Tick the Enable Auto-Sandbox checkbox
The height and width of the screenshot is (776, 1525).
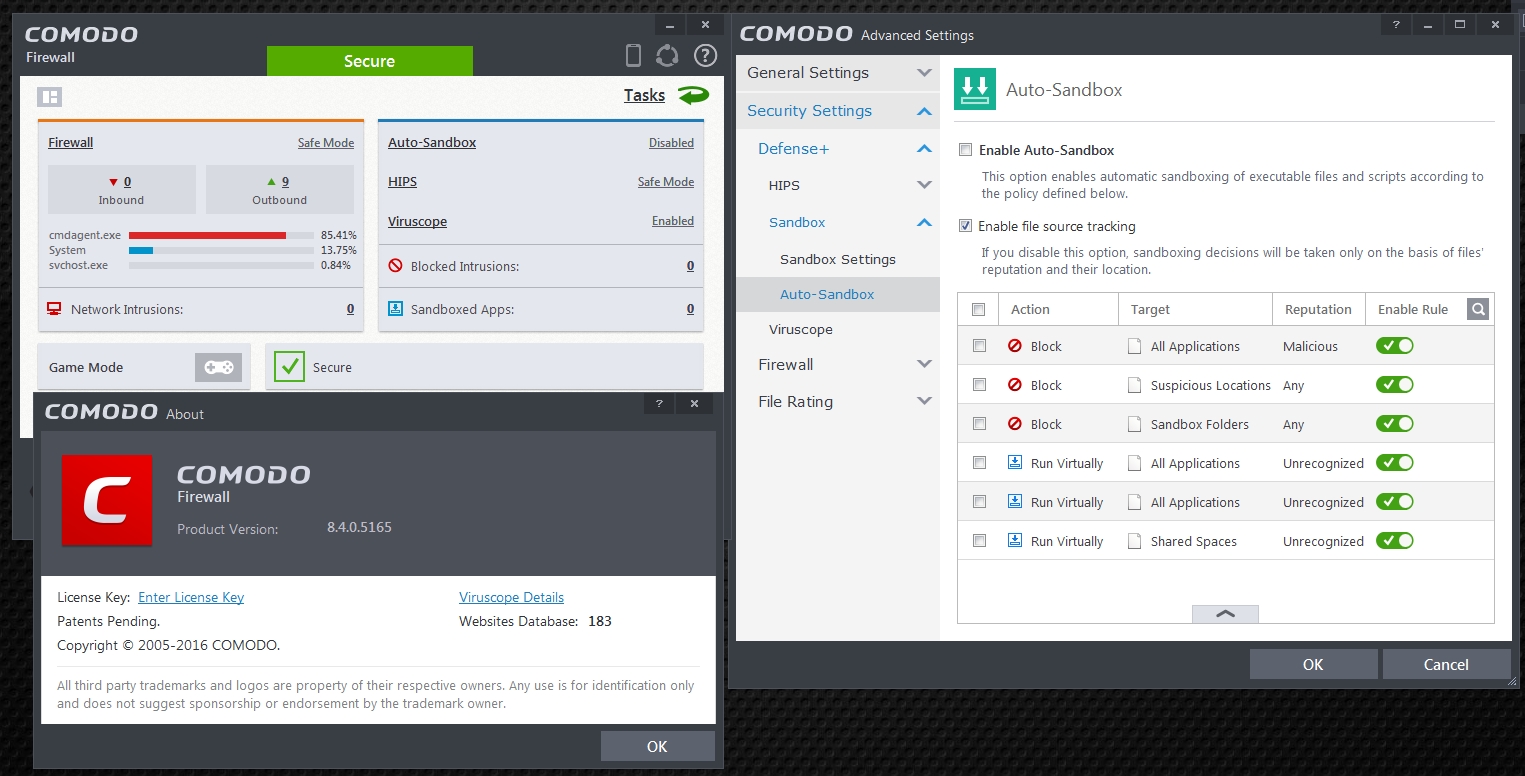(965, 150)
